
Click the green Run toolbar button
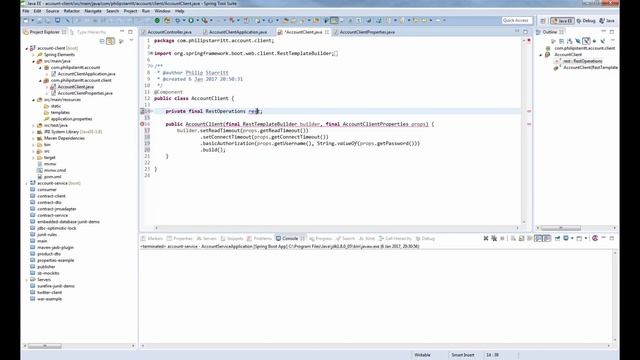click(191, 20)
